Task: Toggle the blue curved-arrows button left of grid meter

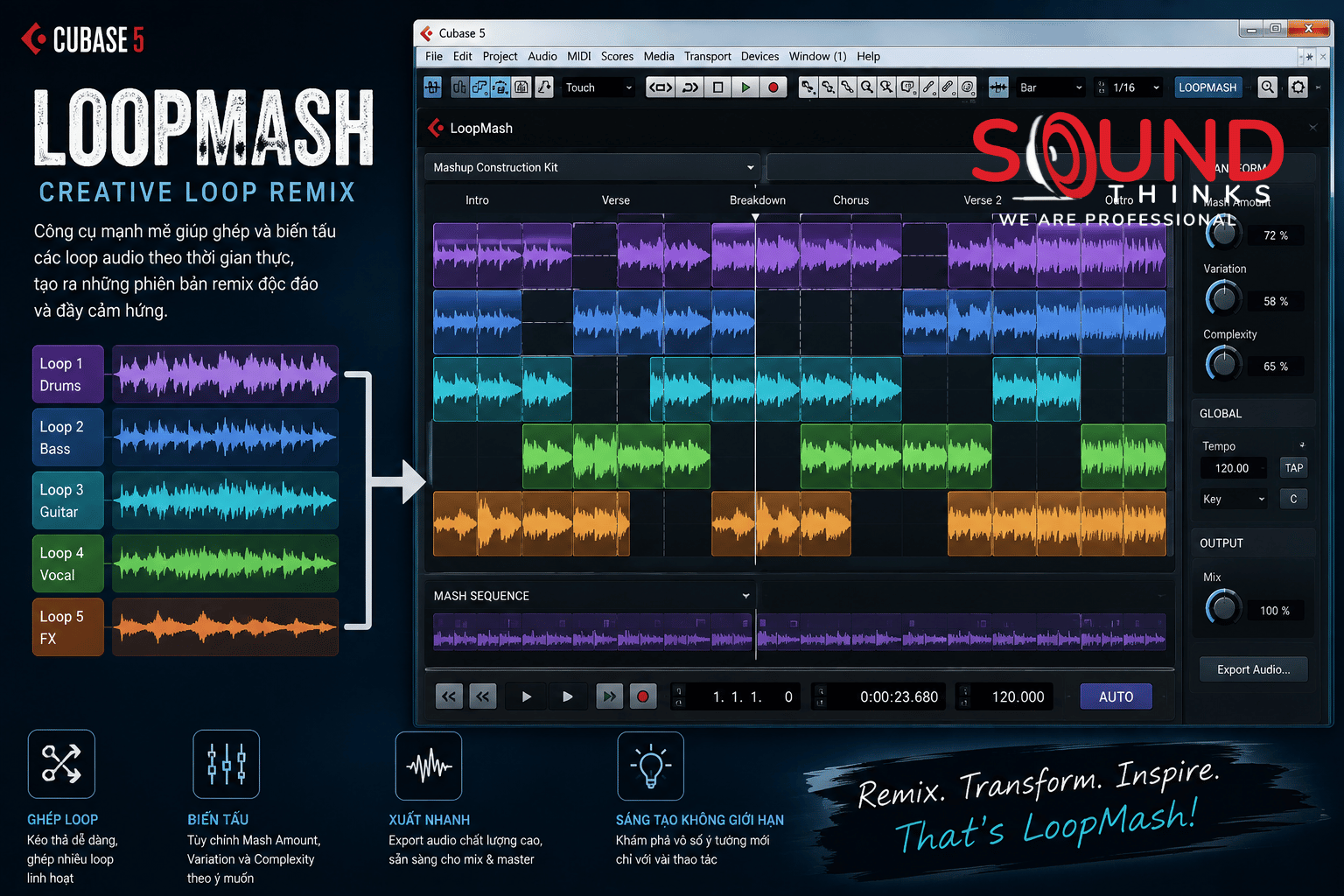Action: coord(500,87)
